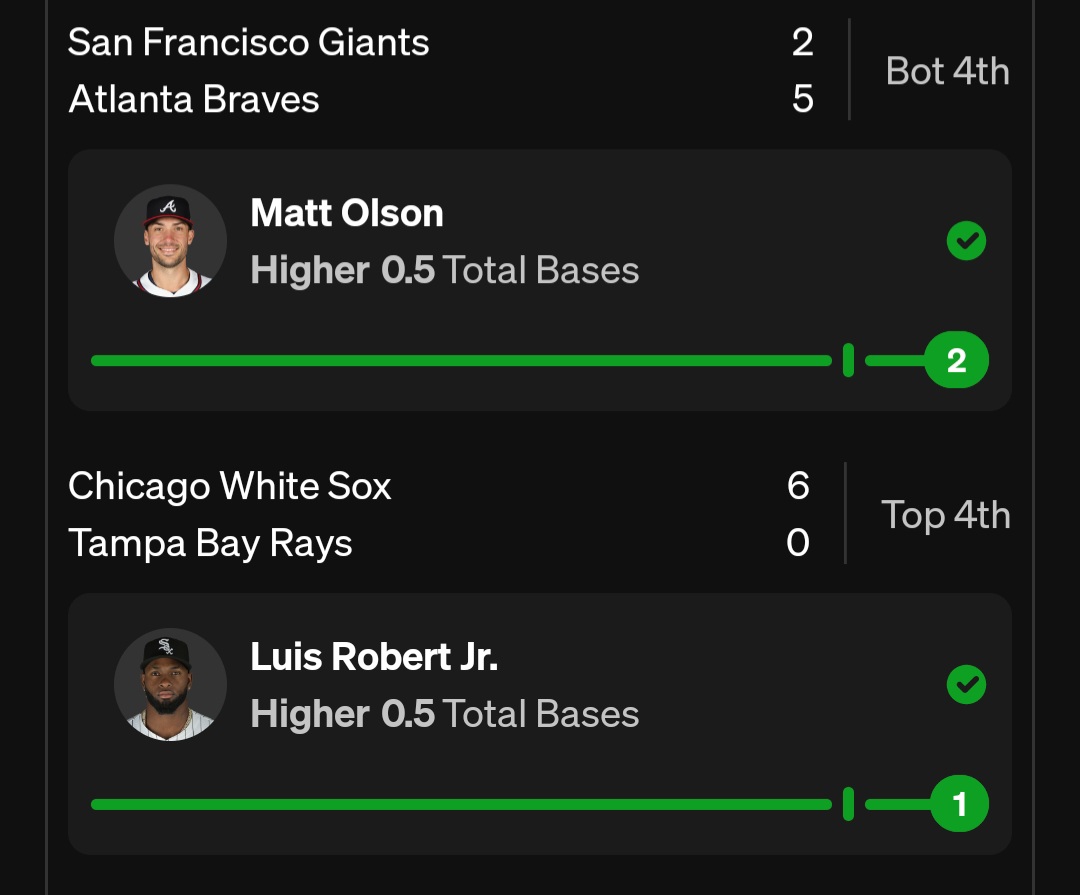1080x895 pixels.
Task: Click Luis Robert's Higher 0.5 Total Bases pick
Action: click(x=444, y=714)
